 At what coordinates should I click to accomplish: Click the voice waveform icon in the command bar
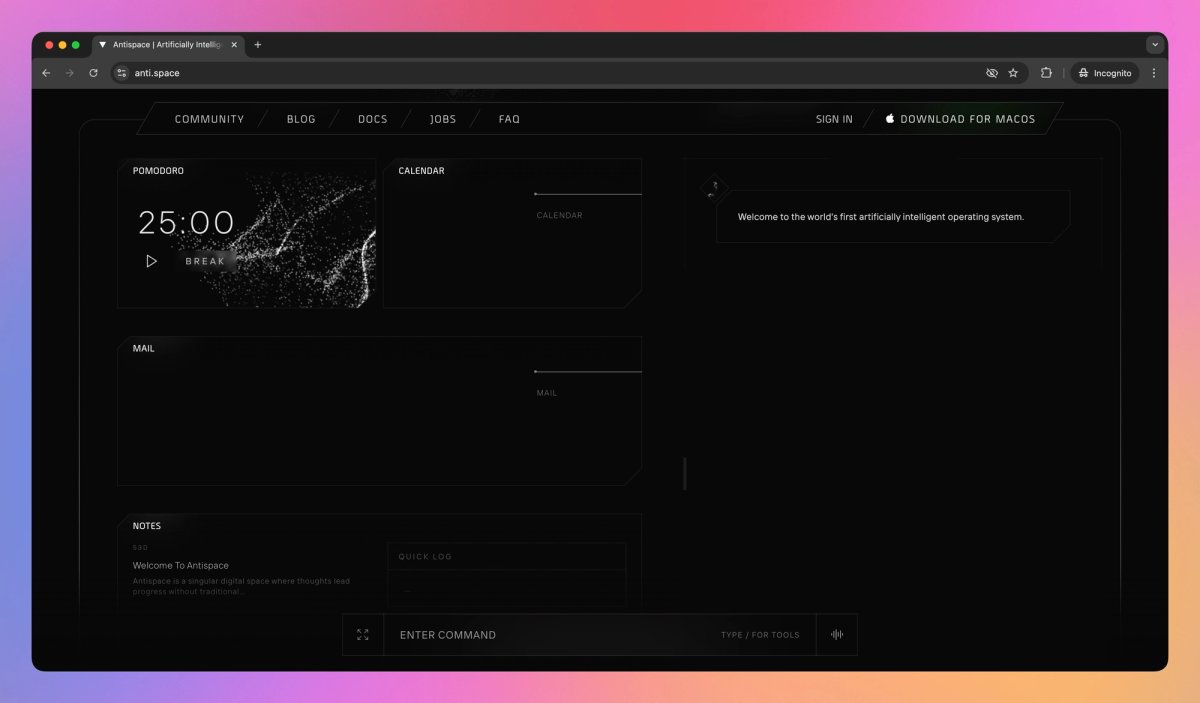(x=837, y=634)
